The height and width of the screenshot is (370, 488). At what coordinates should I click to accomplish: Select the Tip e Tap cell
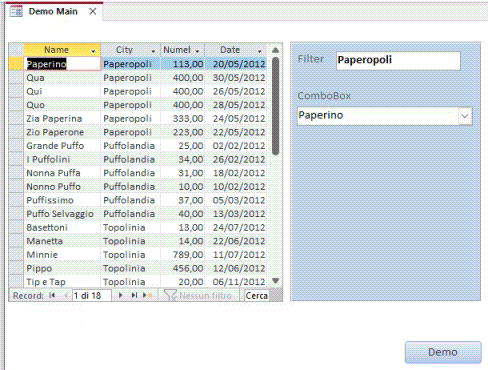(62, 282)
